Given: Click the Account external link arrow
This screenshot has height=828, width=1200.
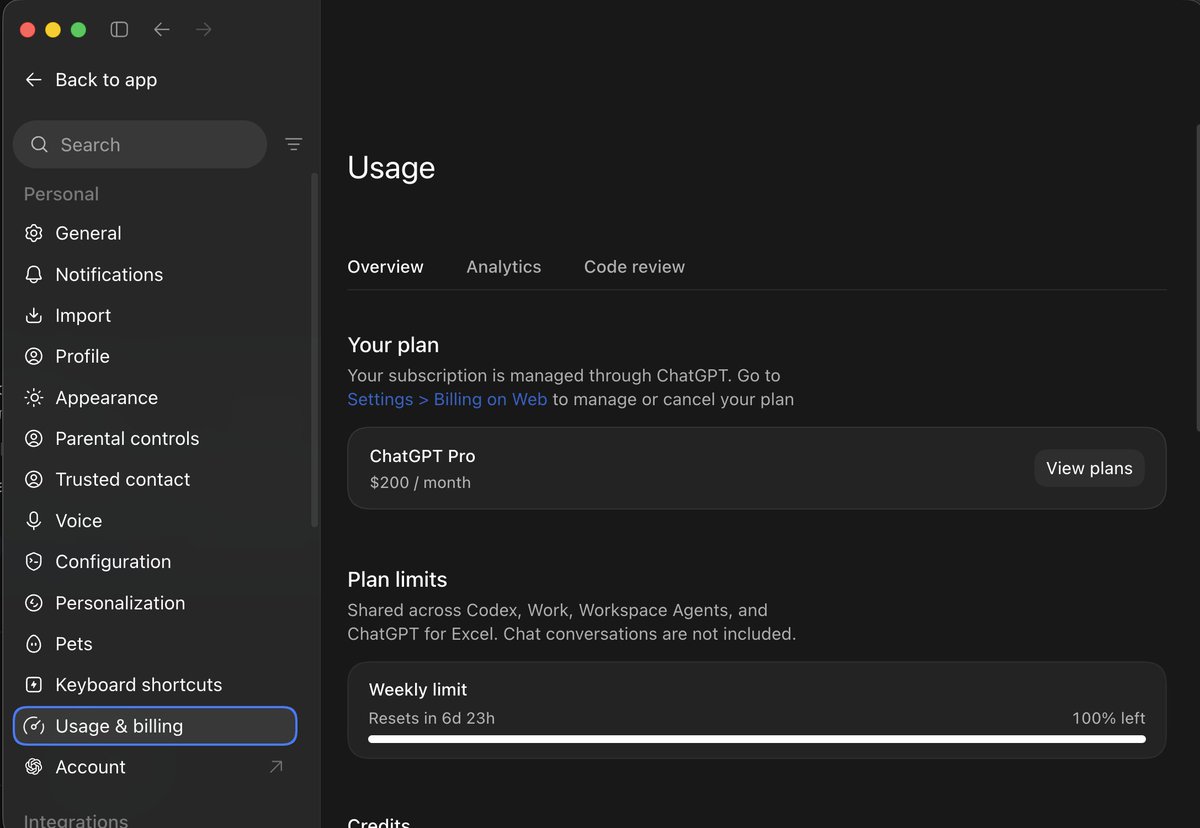Looking at the screenshot, I should coord(276,767).
